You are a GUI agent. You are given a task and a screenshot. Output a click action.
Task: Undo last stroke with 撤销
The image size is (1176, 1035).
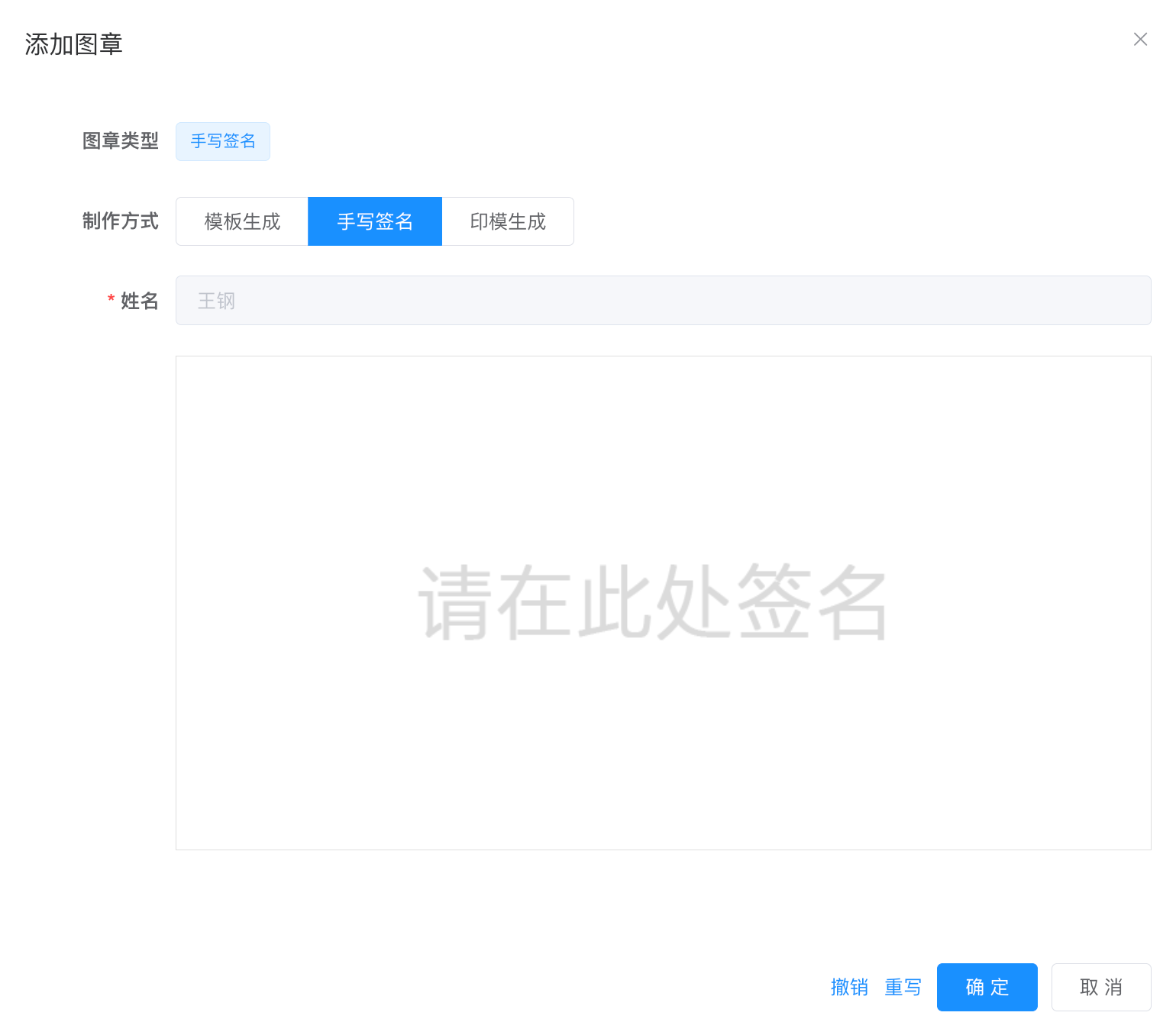point(849,987)
